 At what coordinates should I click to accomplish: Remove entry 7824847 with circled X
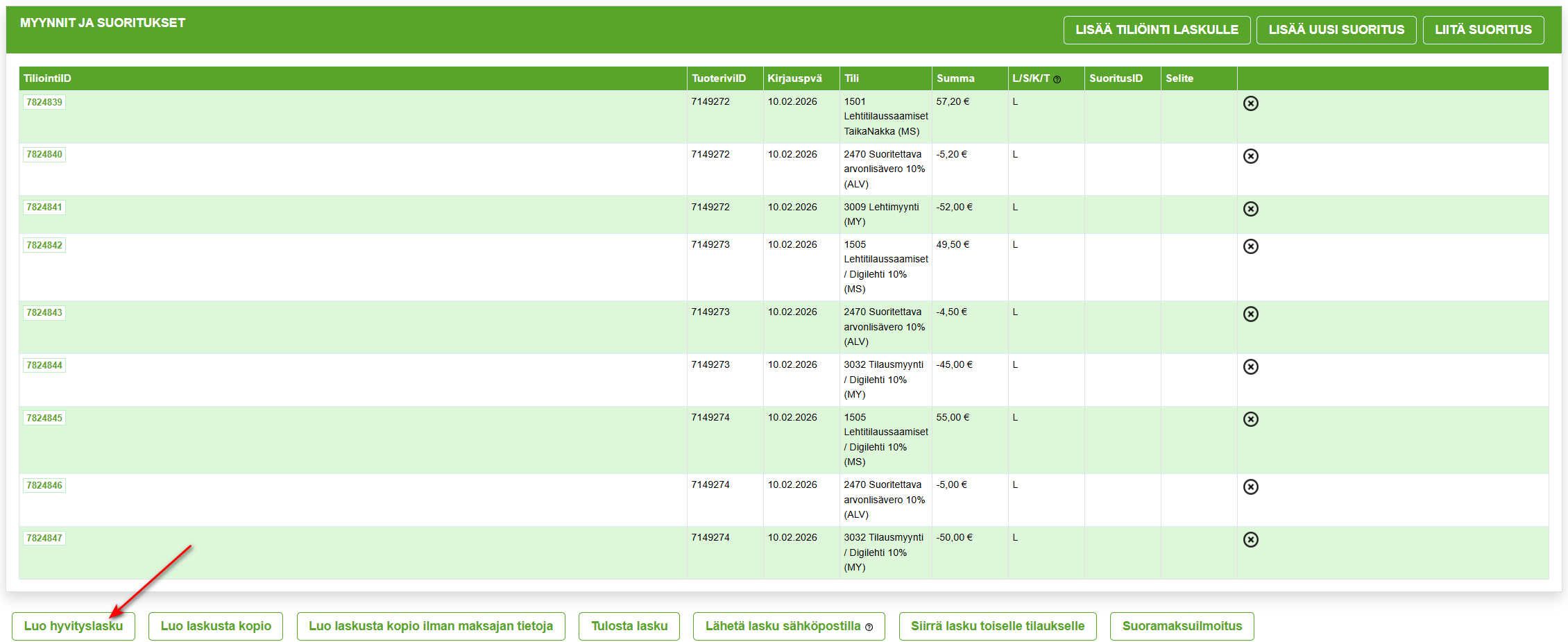click(x=1250, y=540)
